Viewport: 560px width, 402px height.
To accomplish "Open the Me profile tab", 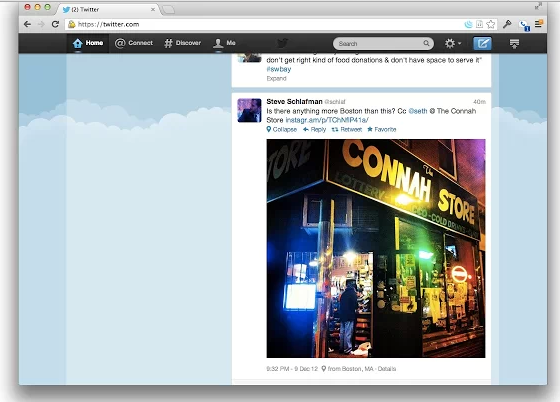I will click(224, 43).
